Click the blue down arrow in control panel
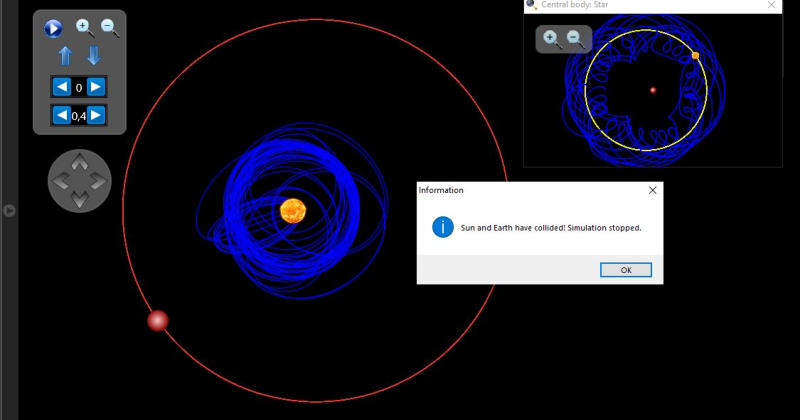Viewport: 800px width, 420px height. [x=94, y=56]
